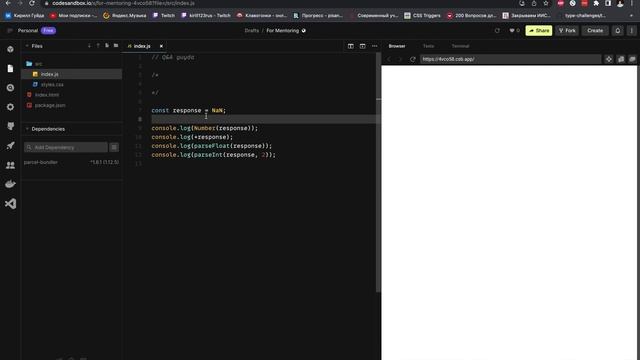Go back in the preview browser
Screen dimensions: 640x360
(x=389, y=59)
